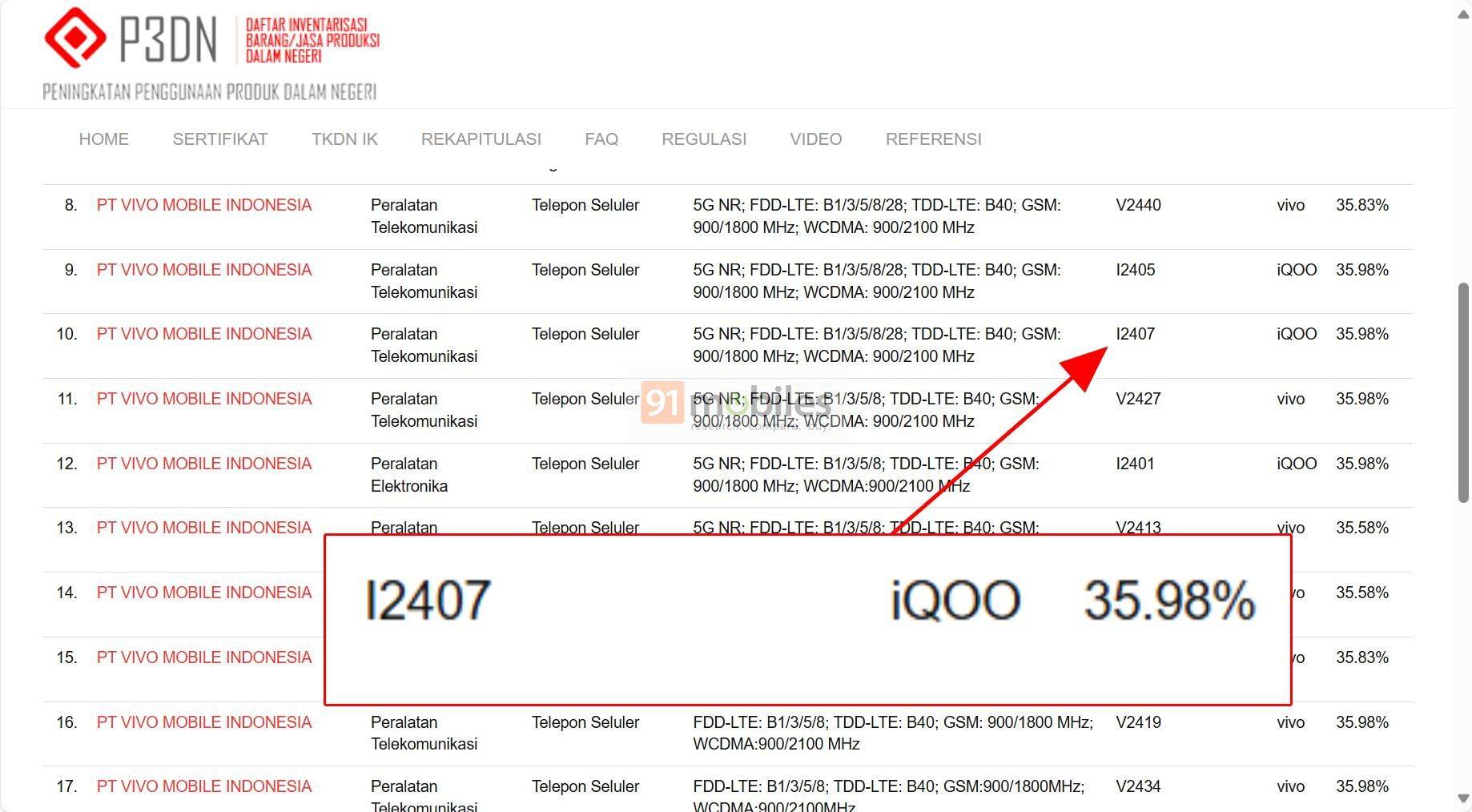
Task: Click the iQOO brand cell in row 10
Action: 1297,334
